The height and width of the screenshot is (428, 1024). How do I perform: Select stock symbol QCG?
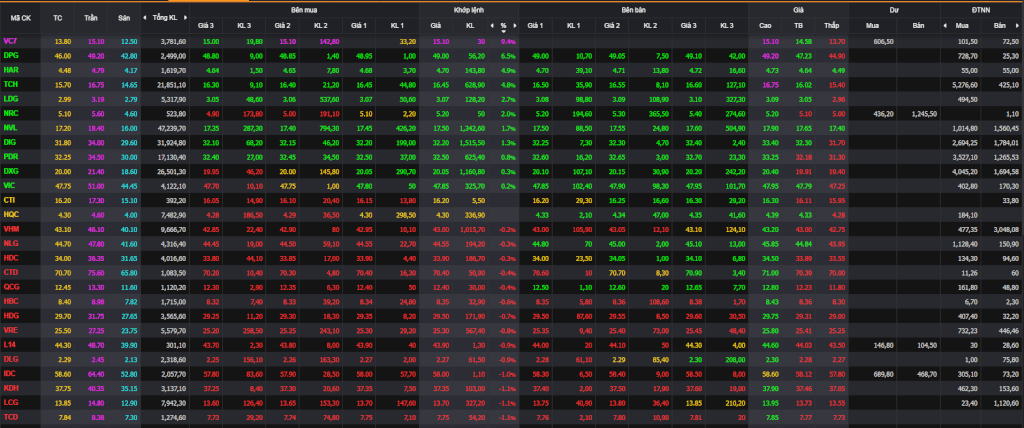(11, 286)
